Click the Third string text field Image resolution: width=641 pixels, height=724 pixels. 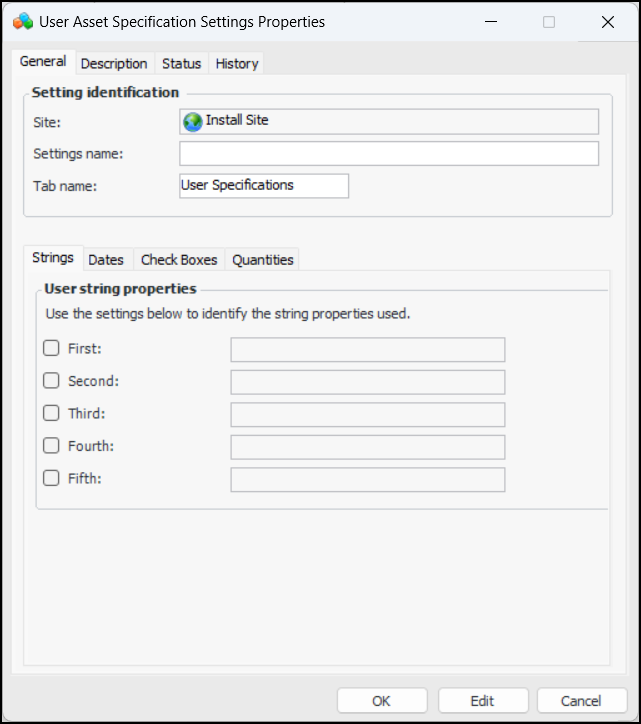pyautogui.click(x=368, y=414)
